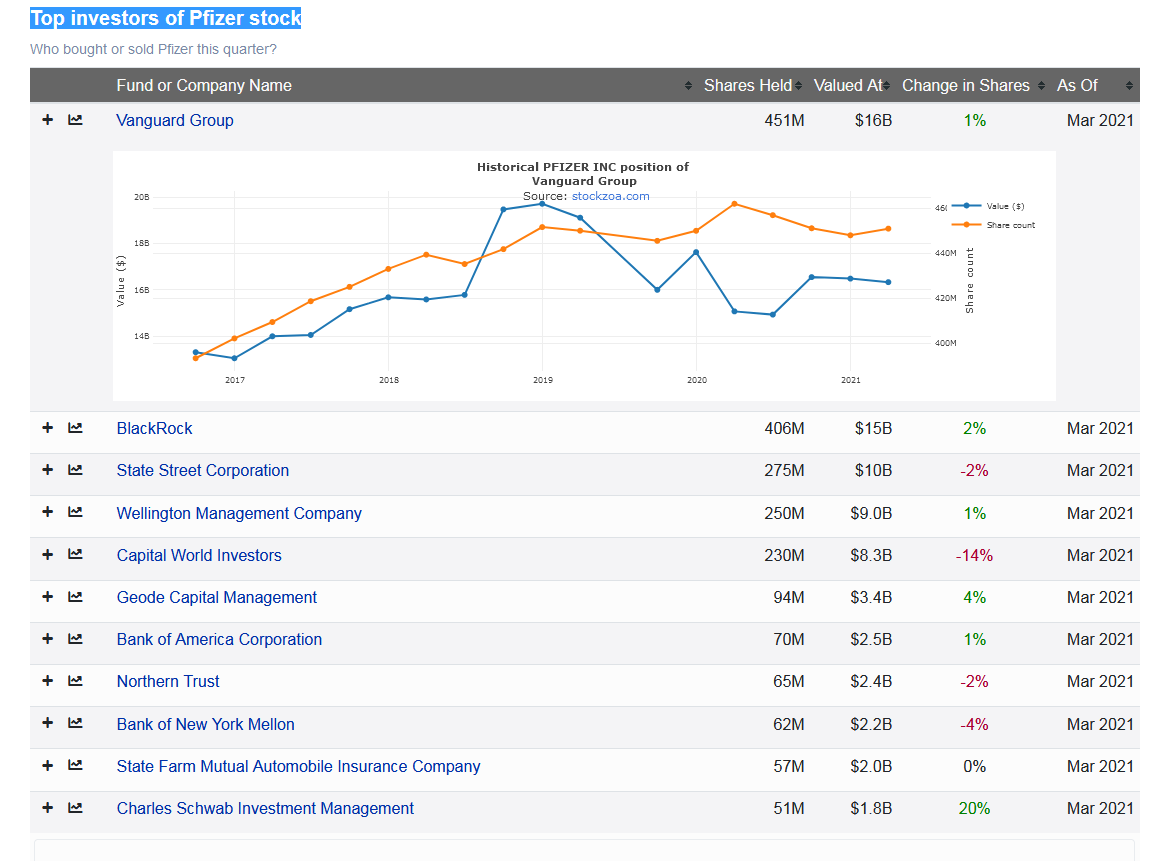Expand Bank of America Corporation plus icon
This screenshot has width=1161, height=861.
tap(47, 638)
